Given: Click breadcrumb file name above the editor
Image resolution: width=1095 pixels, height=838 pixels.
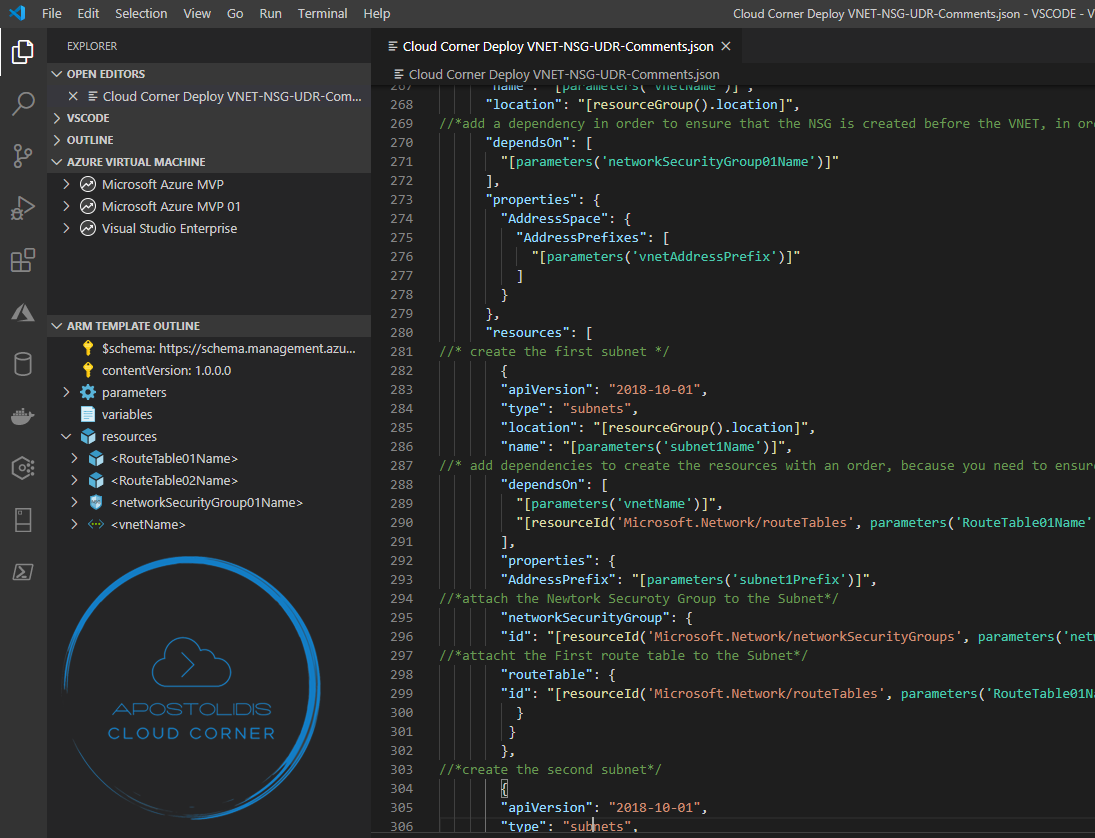Looking at the screenshot, I should click(x=563, y=74).
